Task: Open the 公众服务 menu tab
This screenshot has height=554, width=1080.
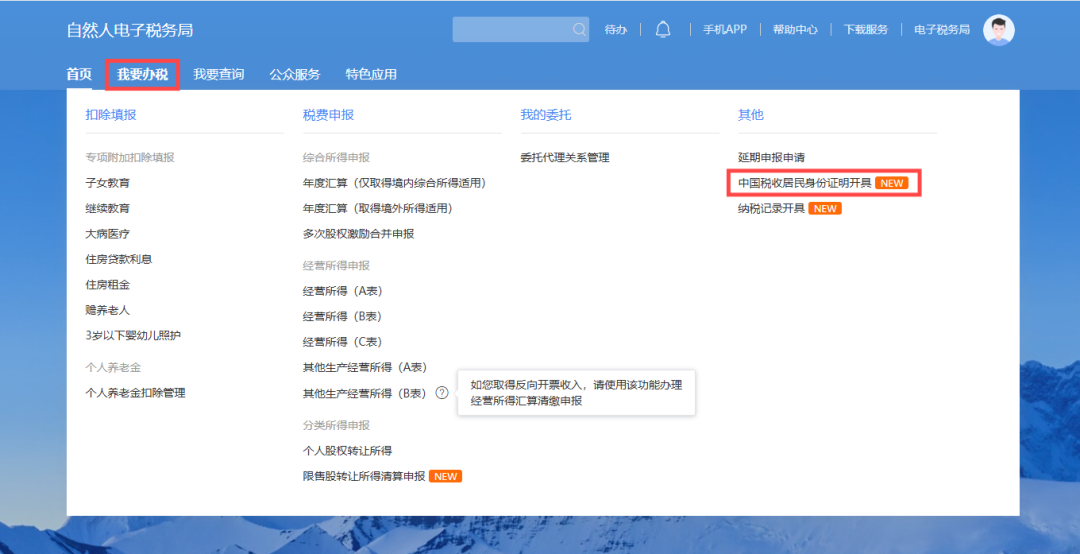Action: [x=294, y=74]
